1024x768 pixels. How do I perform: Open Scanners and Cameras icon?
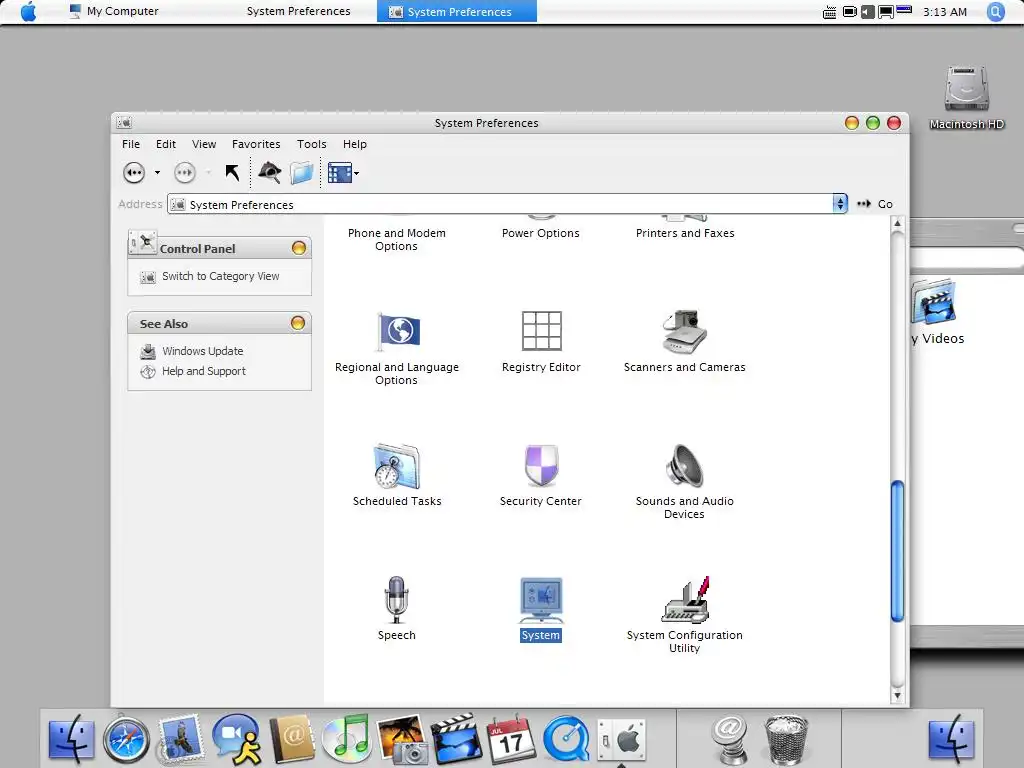pos(684,331)
